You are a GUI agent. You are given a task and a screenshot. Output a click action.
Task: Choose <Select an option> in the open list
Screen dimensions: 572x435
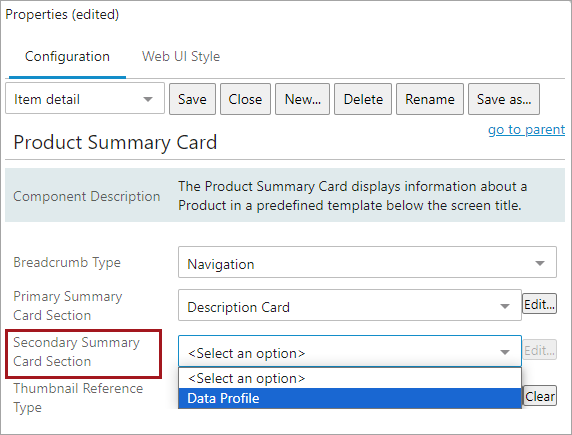point(350,378)
